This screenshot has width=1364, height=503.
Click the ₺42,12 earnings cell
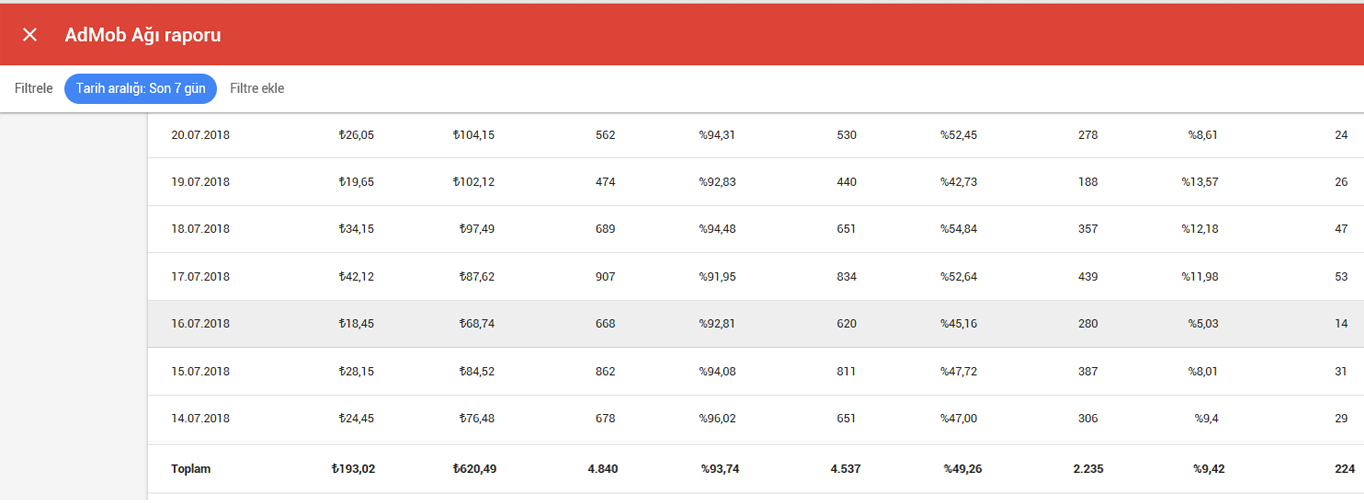point(356,277)
